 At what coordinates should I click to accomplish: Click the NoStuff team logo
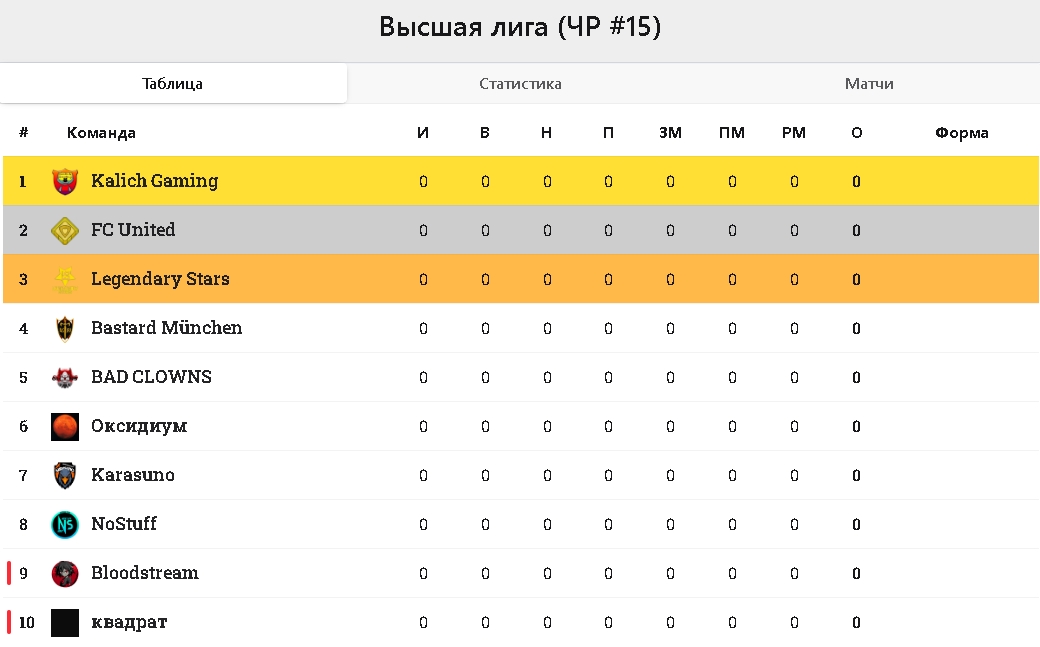tap(65, 524)
